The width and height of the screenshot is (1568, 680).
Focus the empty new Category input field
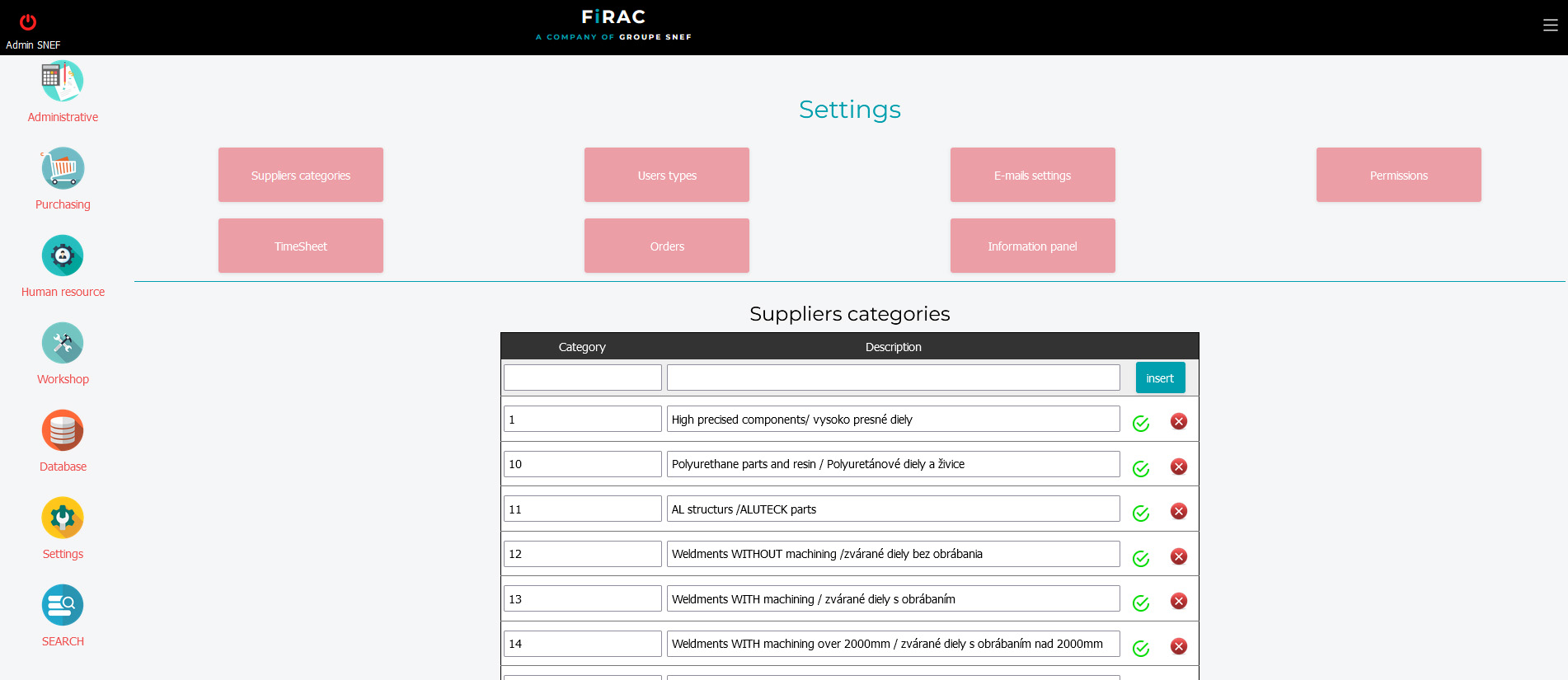click(583, 378)
